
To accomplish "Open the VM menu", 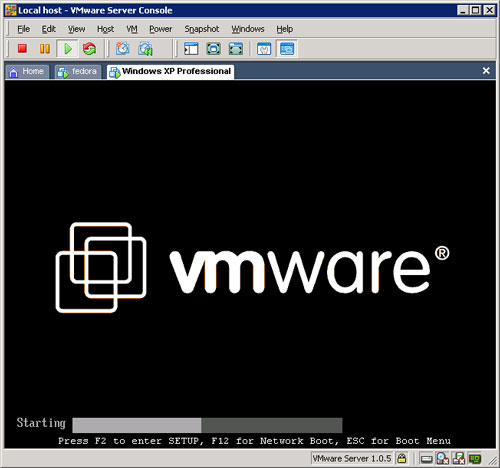I will click(132, 29).
